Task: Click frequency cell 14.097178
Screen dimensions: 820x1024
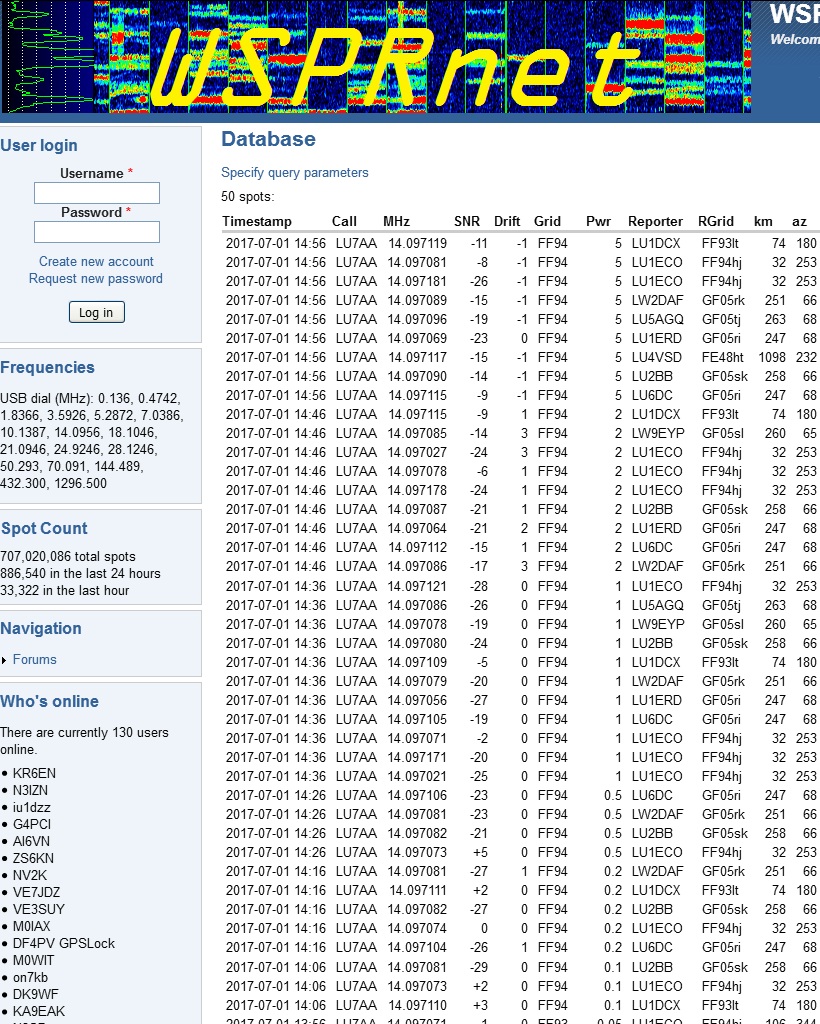Action: pyautogui.click(x=418, y=490)
